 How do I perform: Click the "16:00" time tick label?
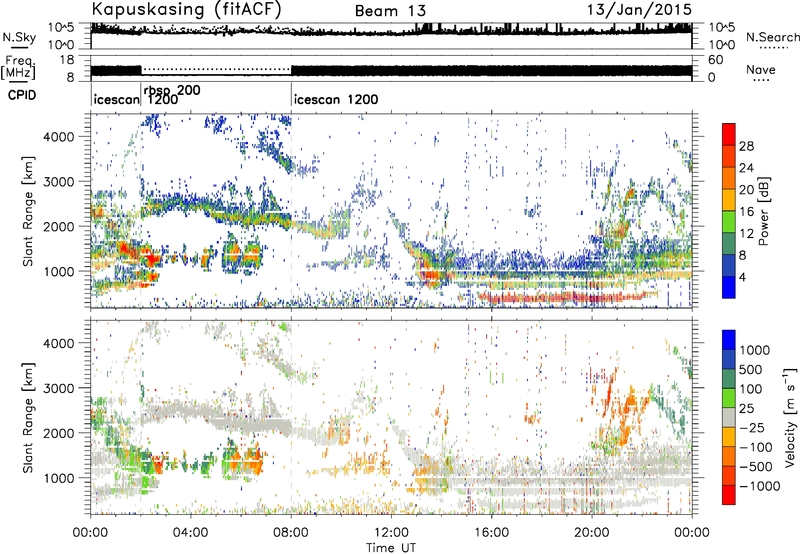point(491,533)
